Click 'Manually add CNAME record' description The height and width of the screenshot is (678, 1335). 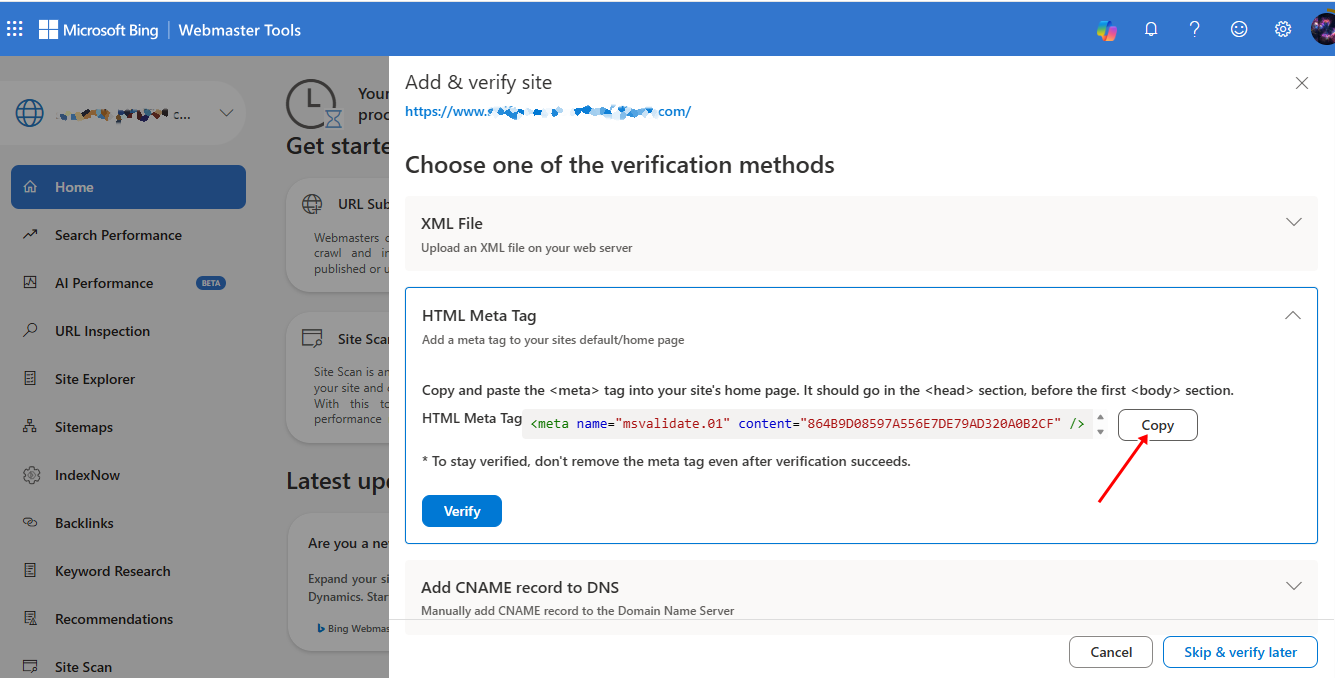coord(577,610)
